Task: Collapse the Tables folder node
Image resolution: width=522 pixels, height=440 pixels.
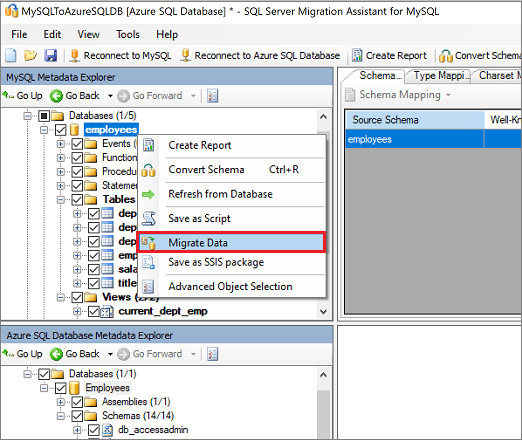Action: pos(61,200)
